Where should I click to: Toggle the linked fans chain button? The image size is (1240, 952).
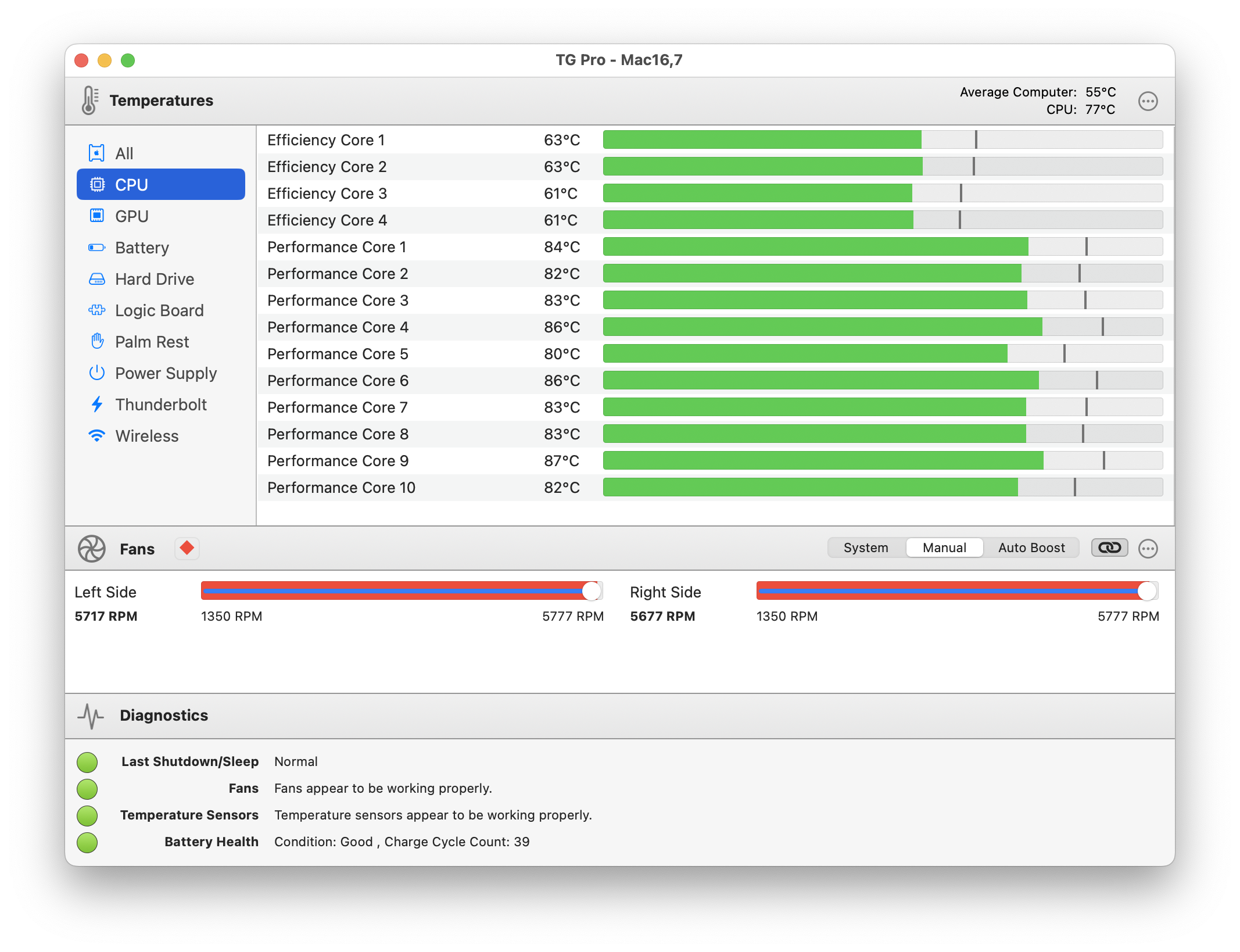click(1109, 547)
